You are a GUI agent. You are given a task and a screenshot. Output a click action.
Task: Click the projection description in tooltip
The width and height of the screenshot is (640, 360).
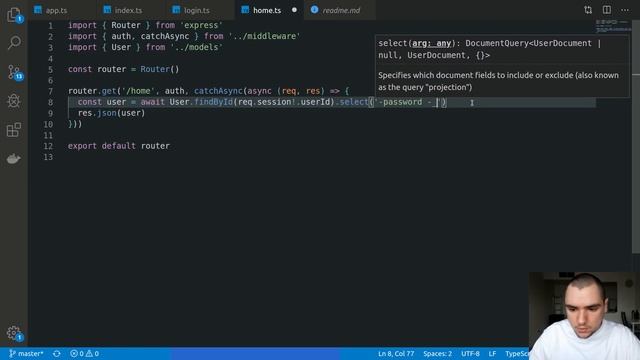pyautogui.click(x=498, y=81)
